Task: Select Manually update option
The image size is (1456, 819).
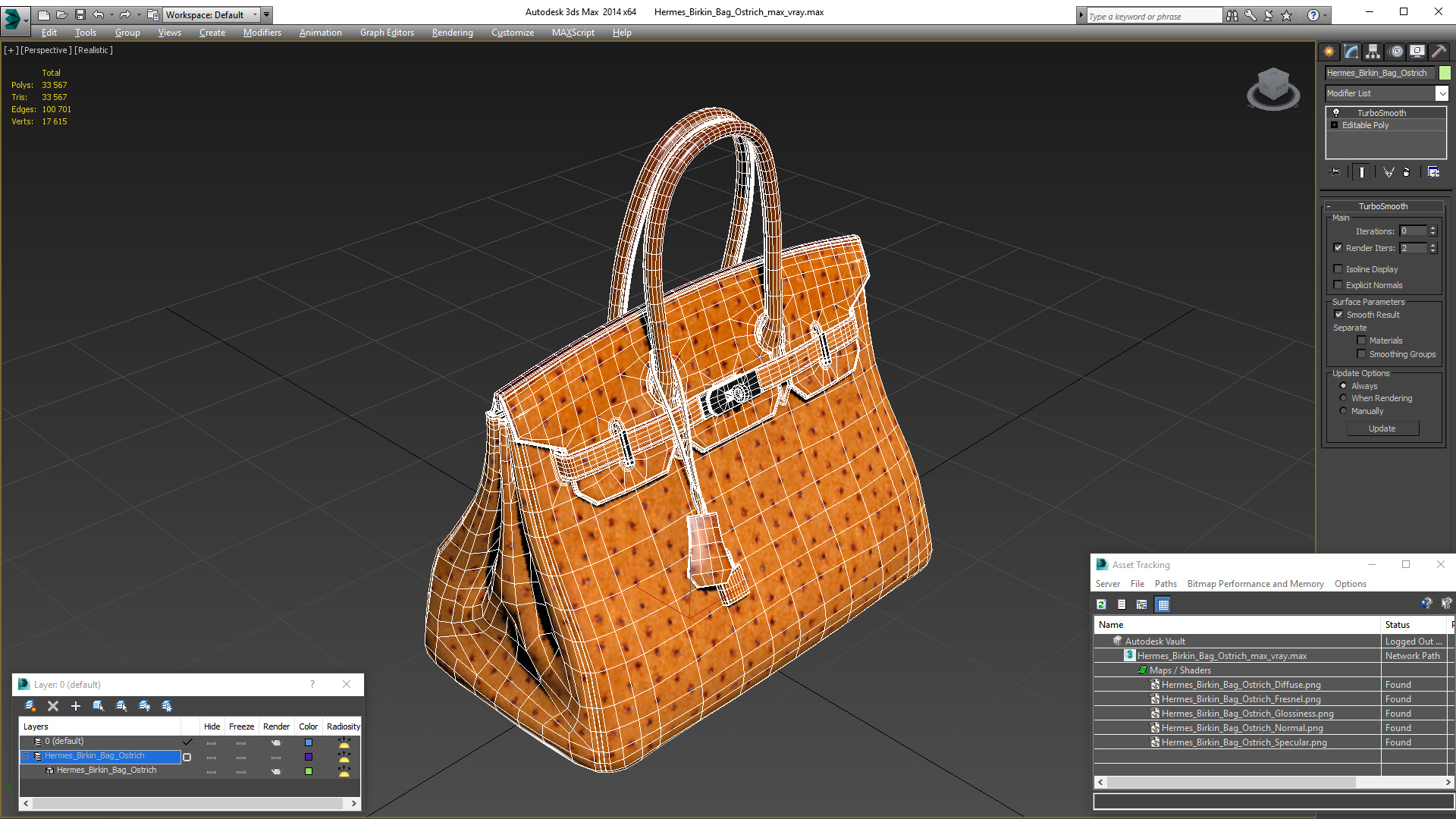Action: tap(1343, 411)
